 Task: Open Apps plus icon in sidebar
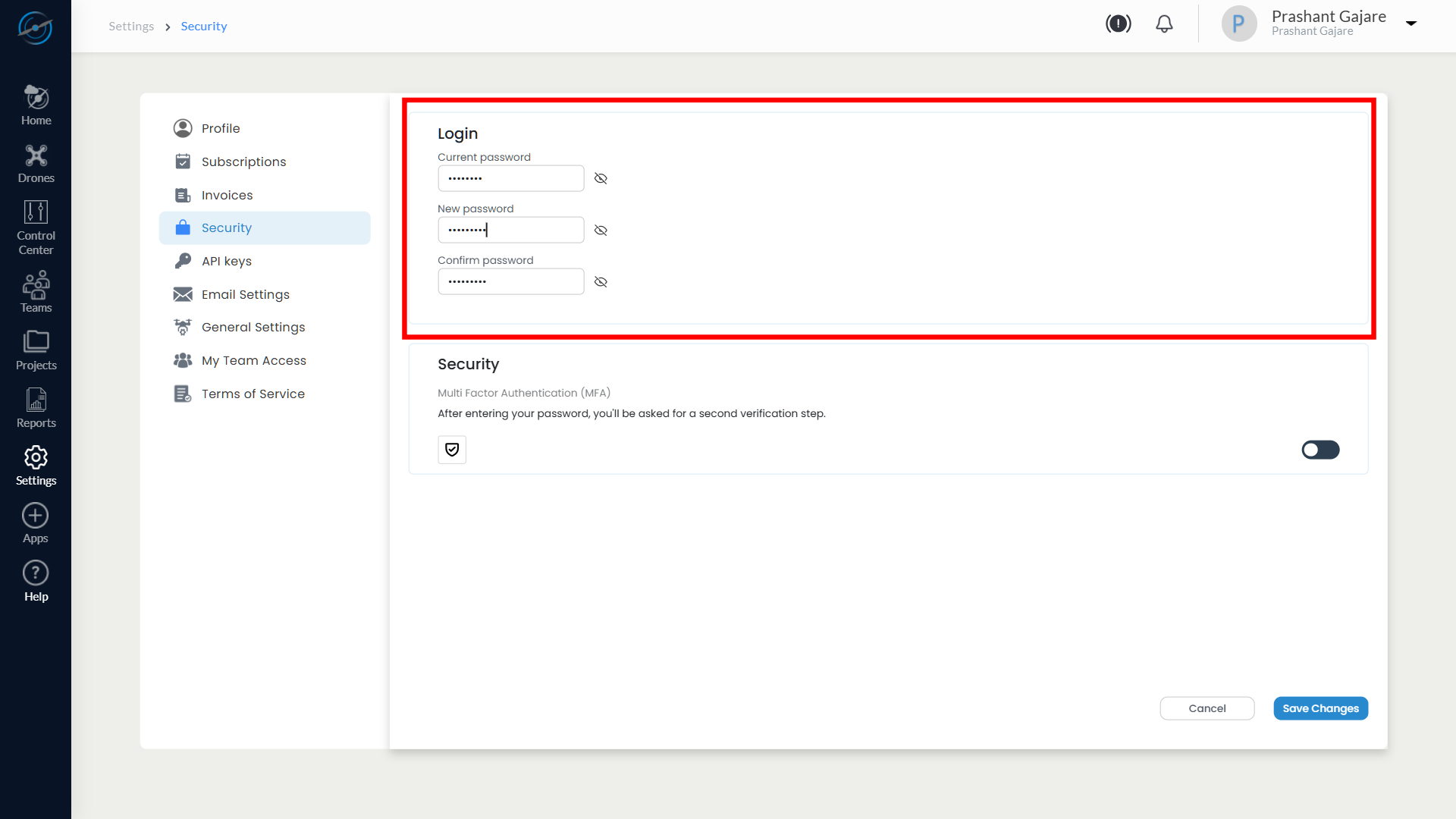36,523
